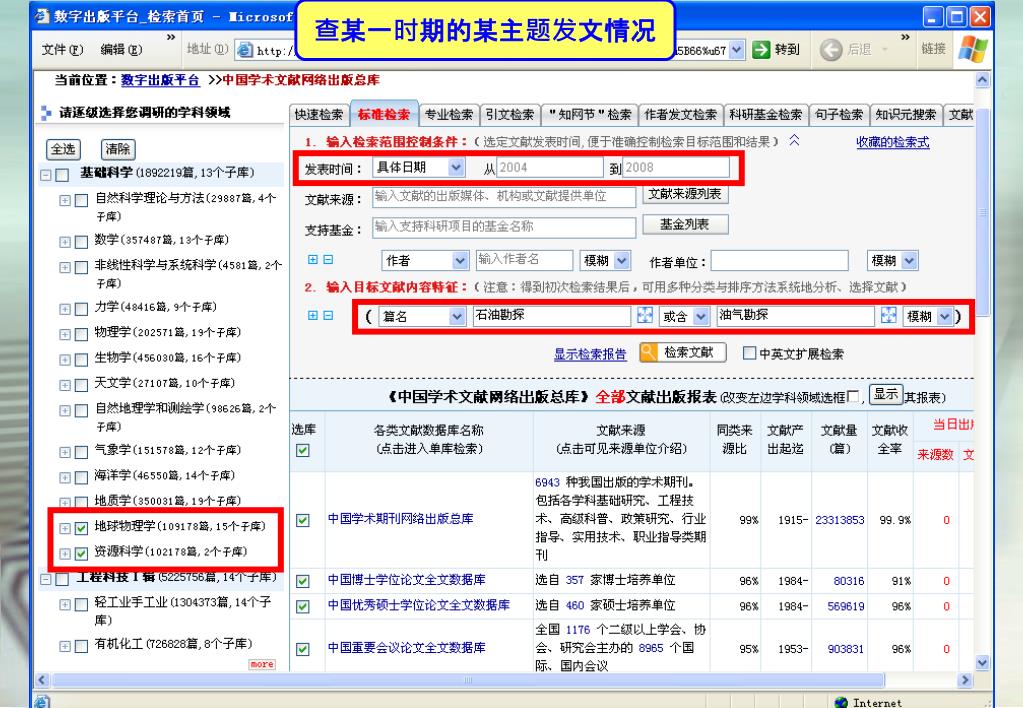
Task: Open 中国优秀硕士学位论文全文数据库 link
Action: pos(419,605)
